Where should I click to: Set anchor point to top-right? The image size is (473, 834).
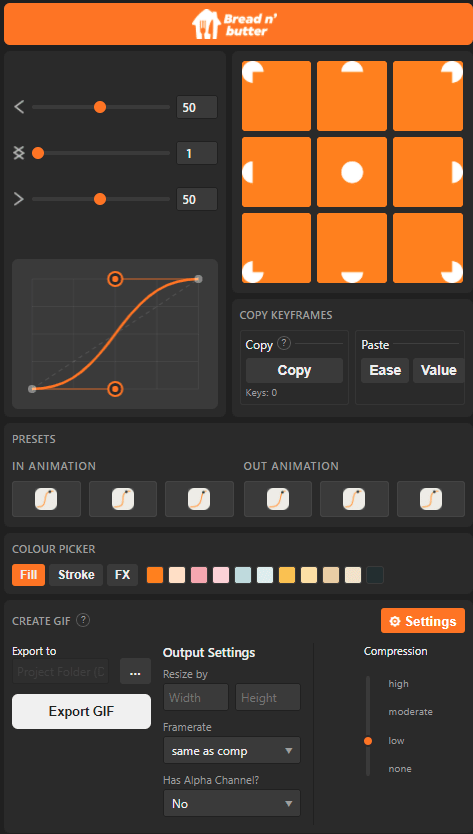pos(428,96)
